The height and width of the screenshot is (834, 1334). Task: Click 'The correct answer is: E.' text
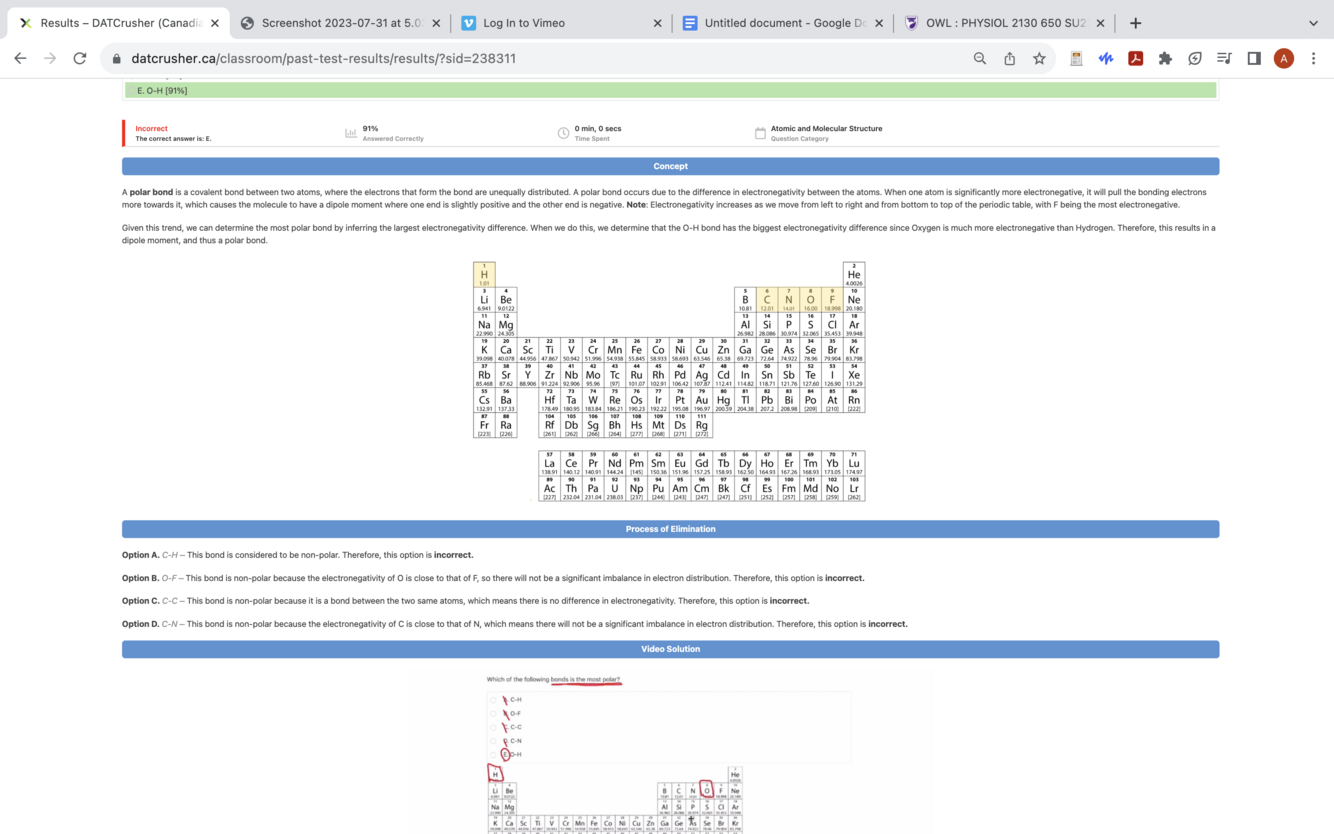[174, 139]
